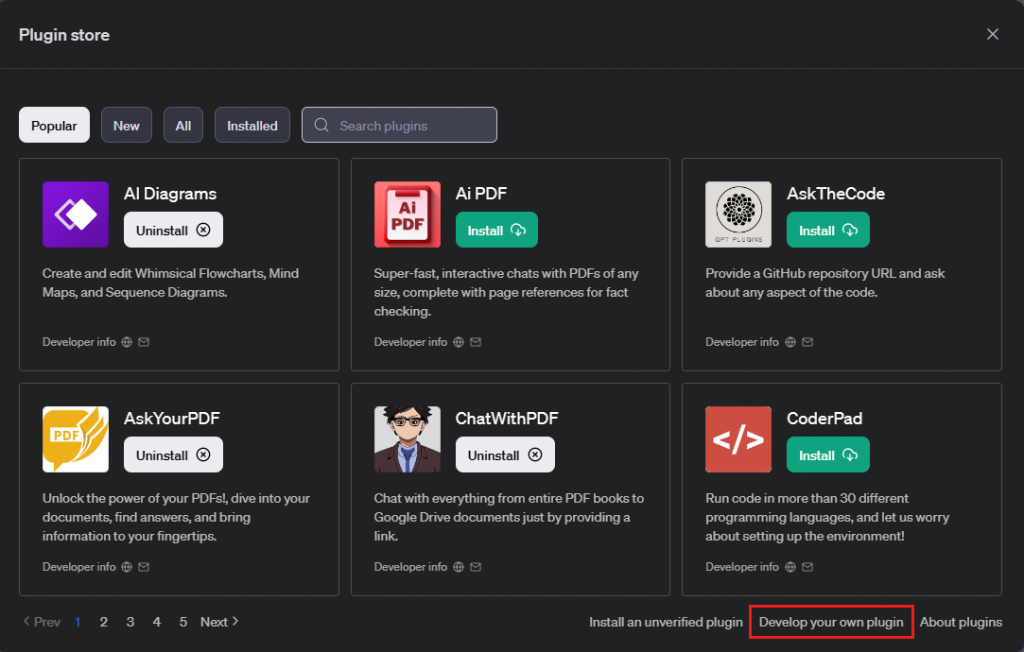Image resolution: width=1024 pixels, height=652 pixels.
Task: Uninstall the AskYourPDF plugin
Action: 173,455
